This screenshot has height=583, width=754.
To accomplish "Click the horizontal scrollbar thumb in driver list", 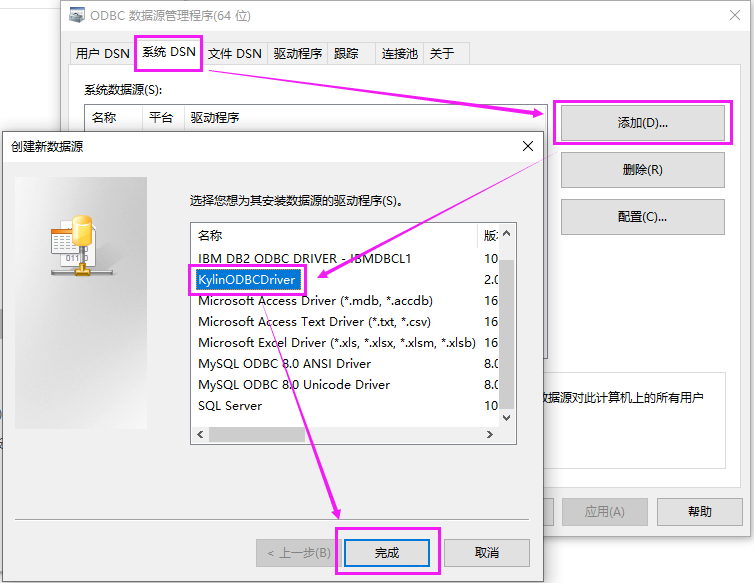I will pos(257,435).
